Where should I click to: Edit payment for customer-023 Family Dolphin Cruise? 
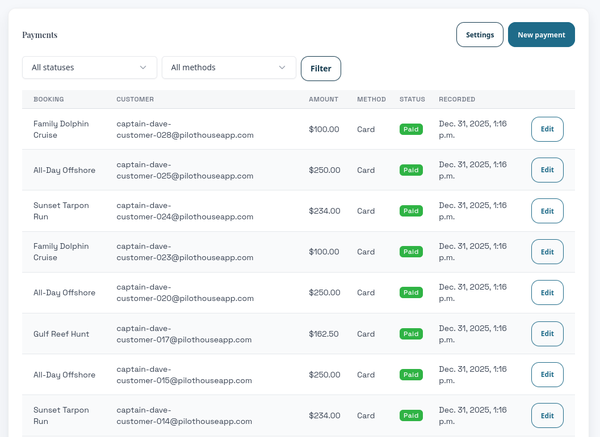pos(547,252)
